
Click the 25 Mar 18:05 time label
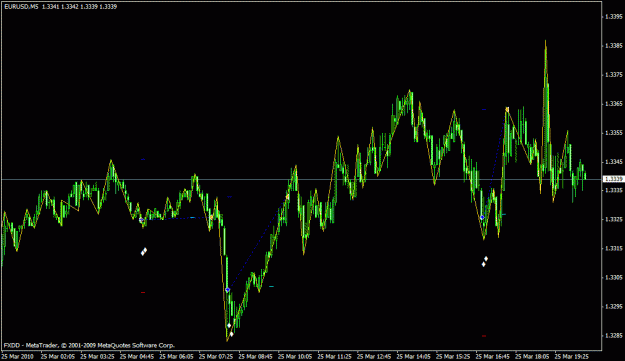click(532, 357)
